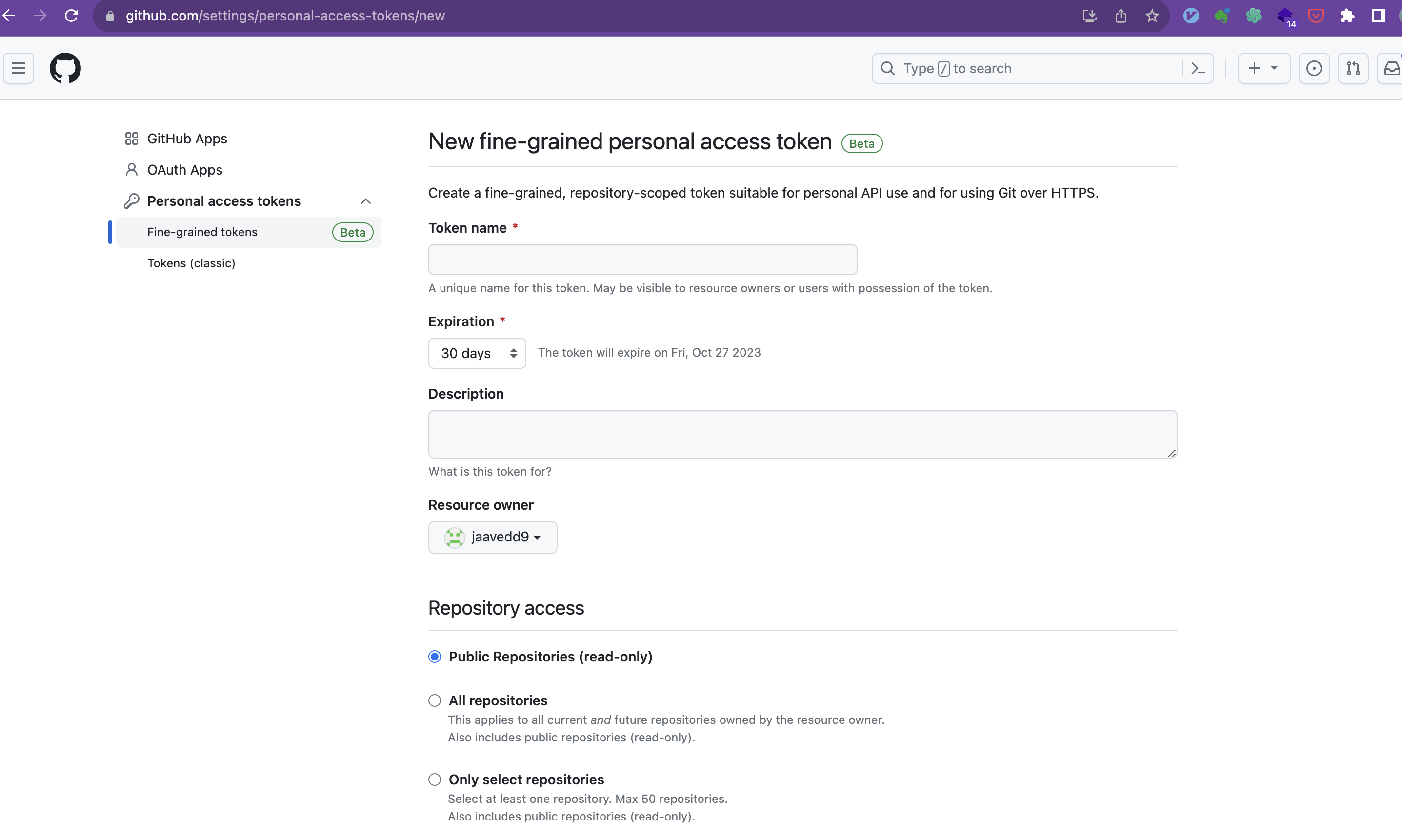The image size is (1402, 840).
Task: Open the Expiration 30 days dropdown
Action: [x=477, y=353]
